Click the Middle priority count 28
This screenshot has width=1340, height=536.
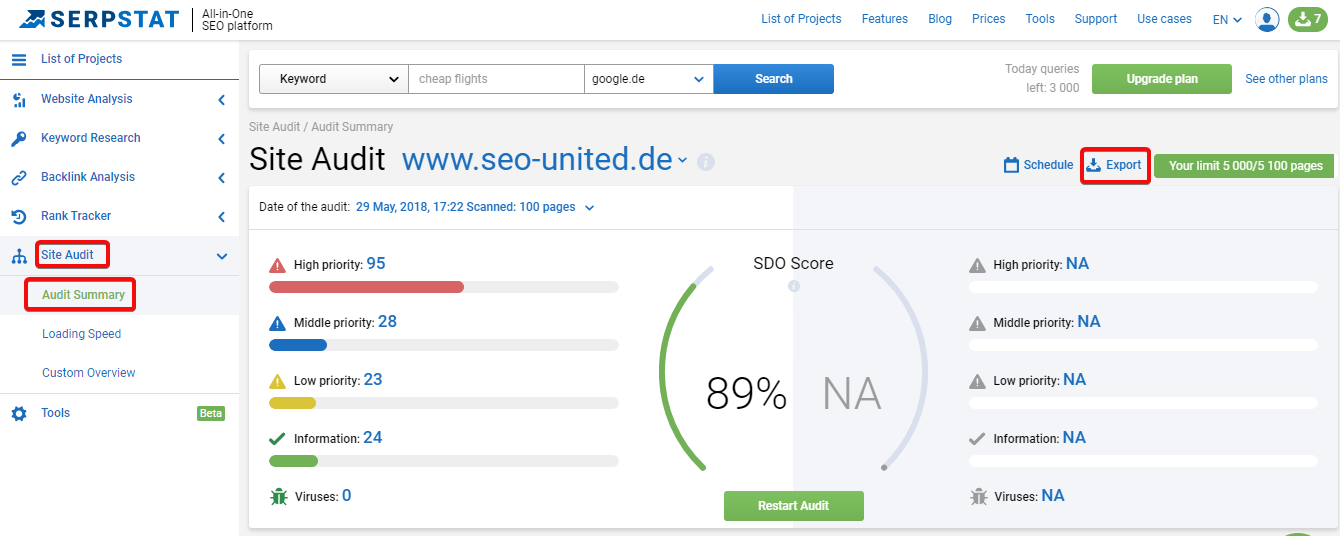(387, 322)
